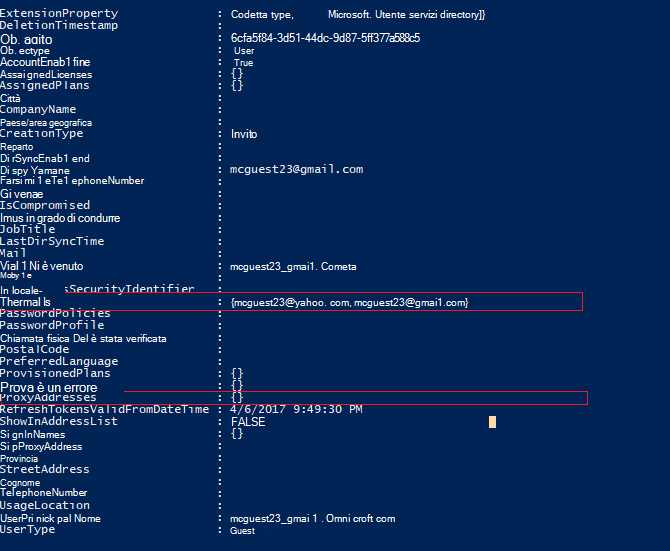
Task: Click the UserPrincipalName value at bottom
Action: (312, 519)
